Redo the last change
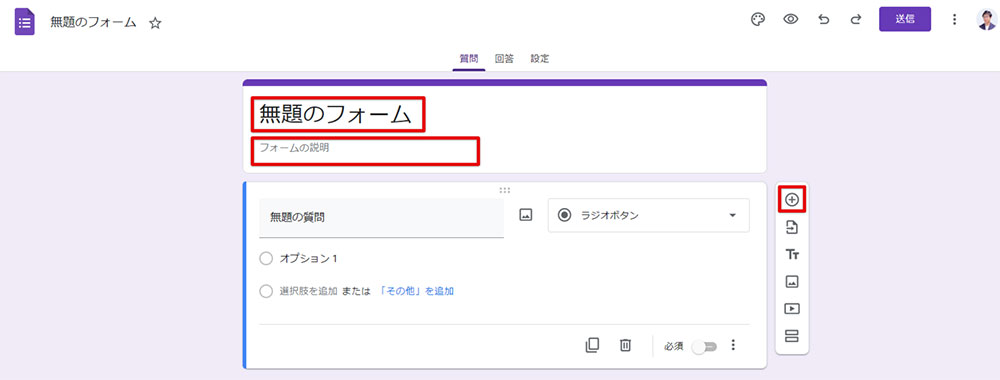Viewport: 1000px width, 380px height. (856, 19)
